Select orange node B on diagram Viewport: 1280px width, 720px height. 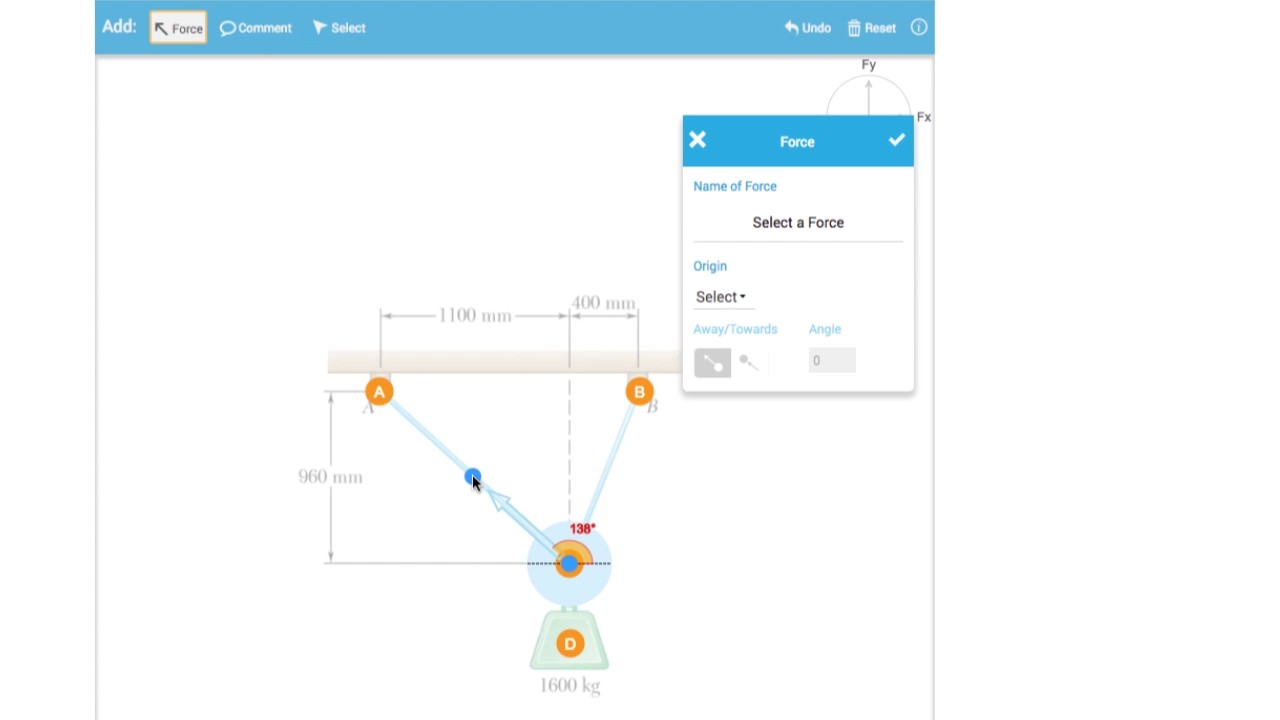pyautogui.click(x=639, y=392)
